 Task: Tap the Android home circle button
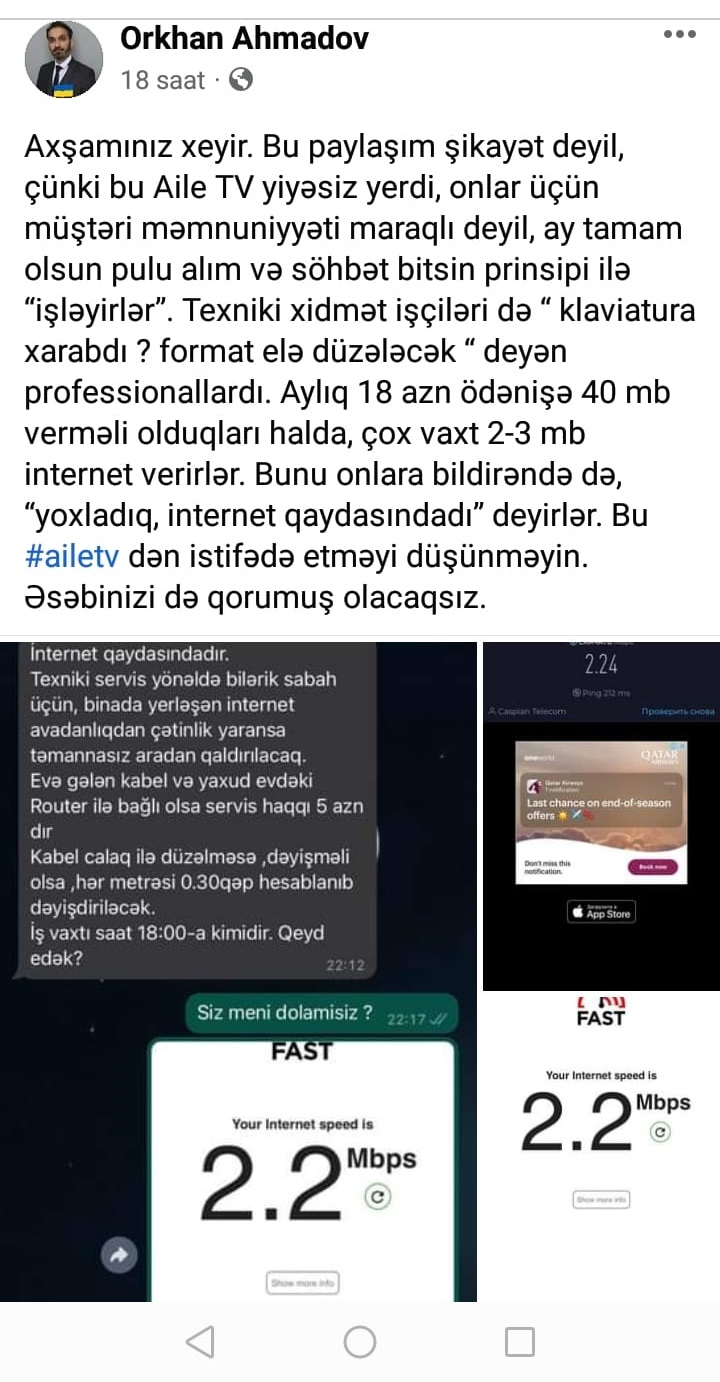tap(360, 1341)
